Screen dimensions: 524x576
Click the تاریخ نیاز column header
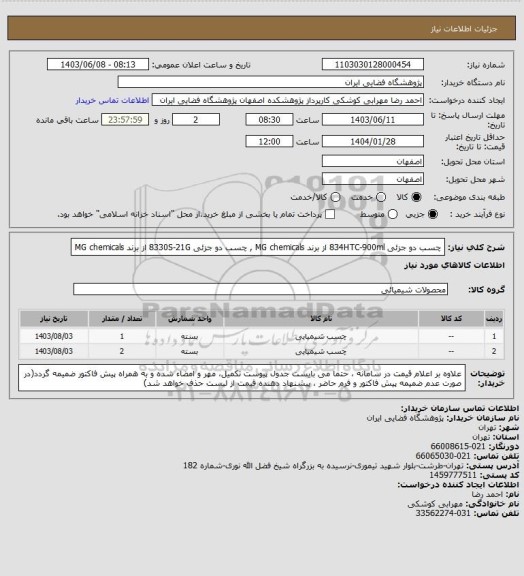[54, 318]
